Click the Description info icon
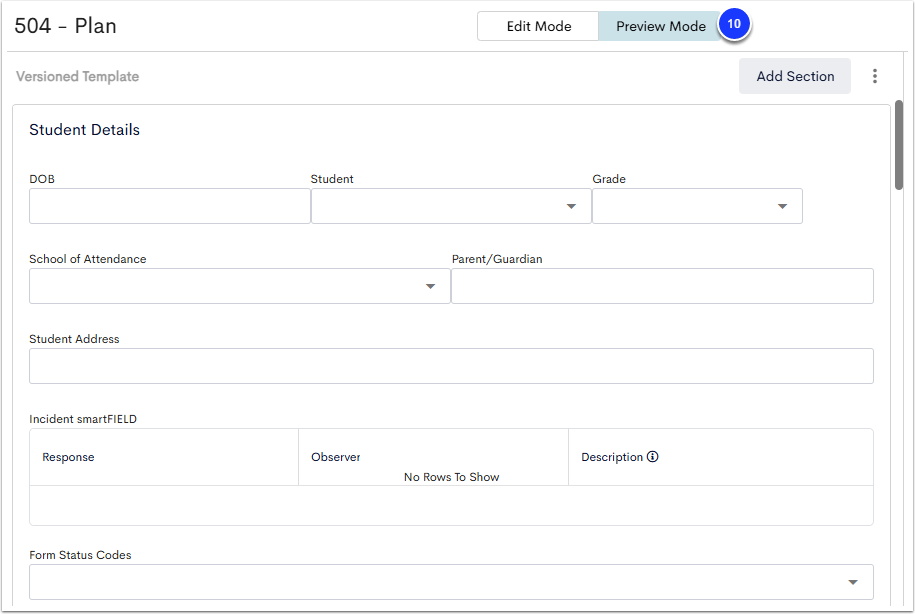The height and width of the screenshot is (614, 915). 652,456
